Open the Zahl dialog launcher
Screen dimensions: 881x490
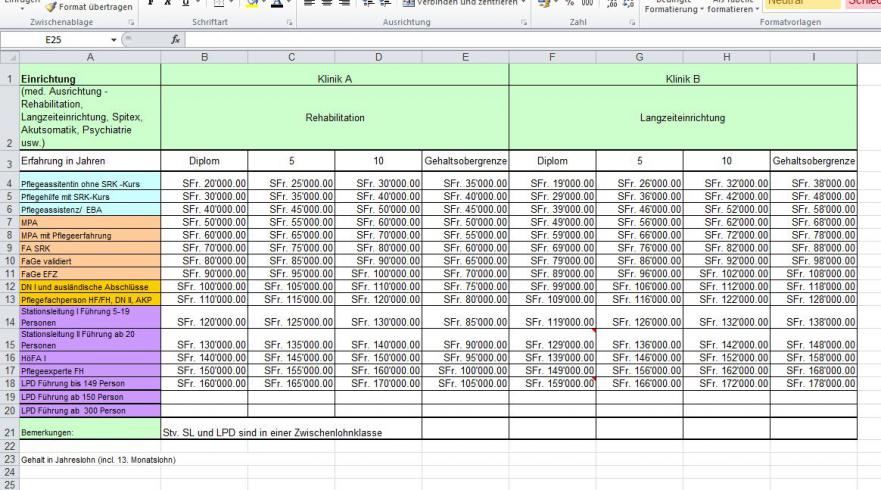[x=632, y=22]
